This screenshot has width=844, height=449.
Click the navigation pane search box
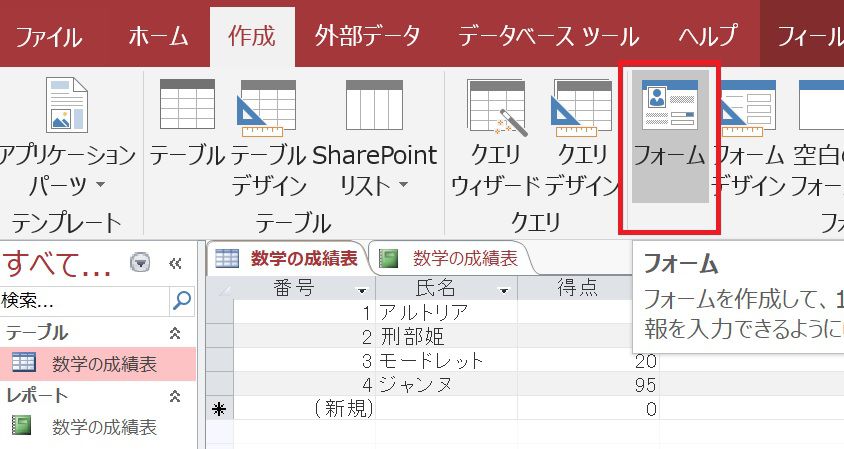coord(85,299)
